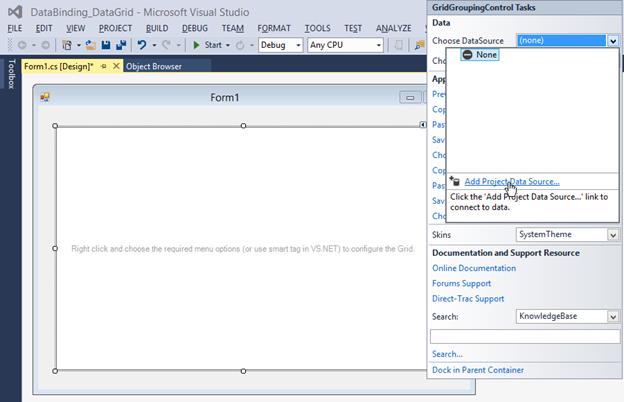
Task: Click the Redo arrow icon
Action: tap(166, 45)
